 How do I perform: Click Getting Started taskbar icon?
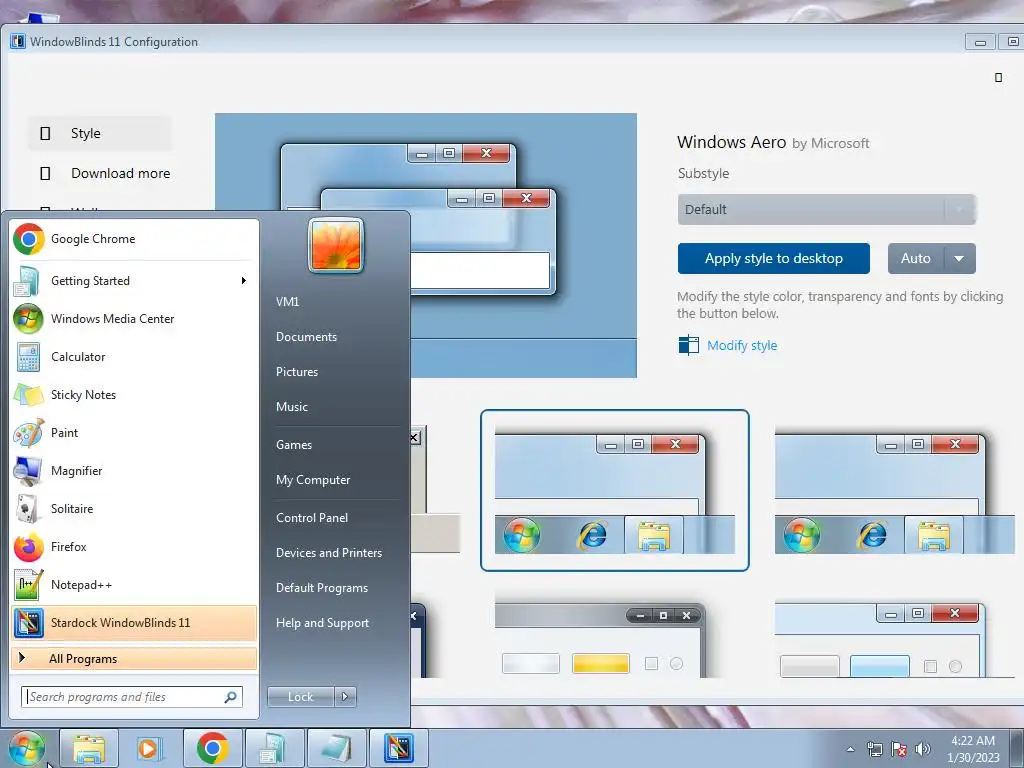274,748
